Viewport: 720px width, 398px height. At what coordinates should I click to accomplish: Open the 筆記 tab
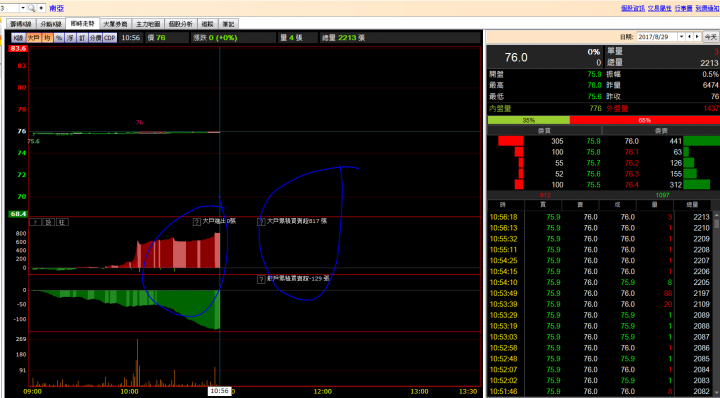[228, 24]
